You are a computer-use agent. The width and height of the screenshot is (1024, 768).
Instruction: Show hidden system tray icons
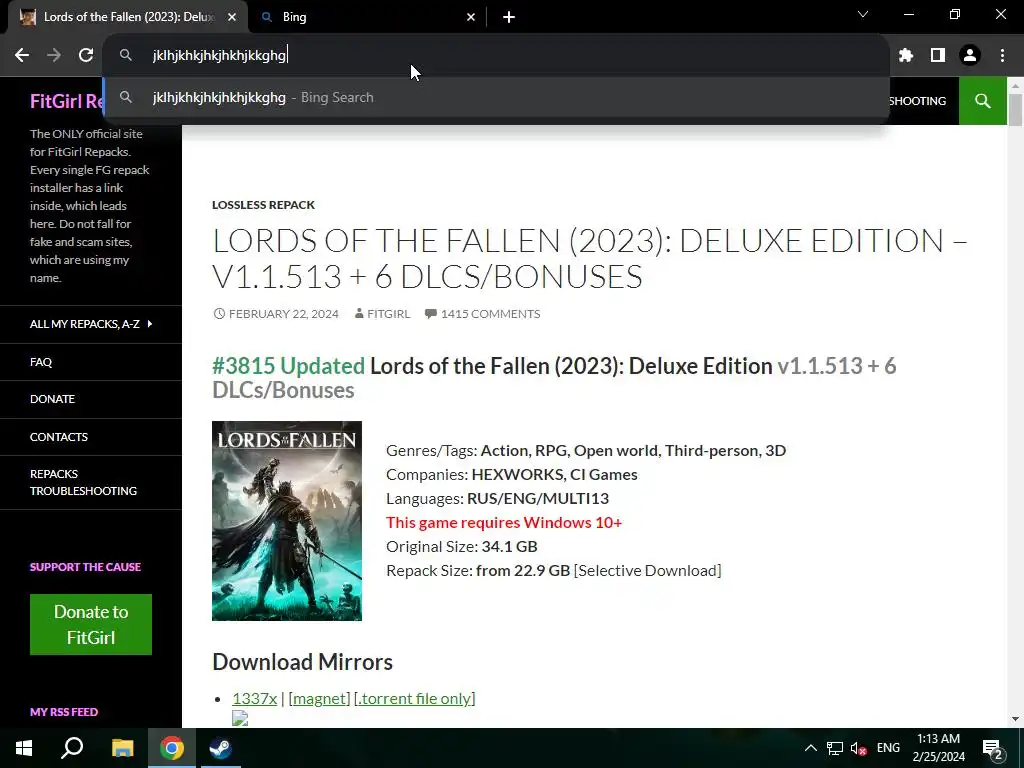pos(810,748)
